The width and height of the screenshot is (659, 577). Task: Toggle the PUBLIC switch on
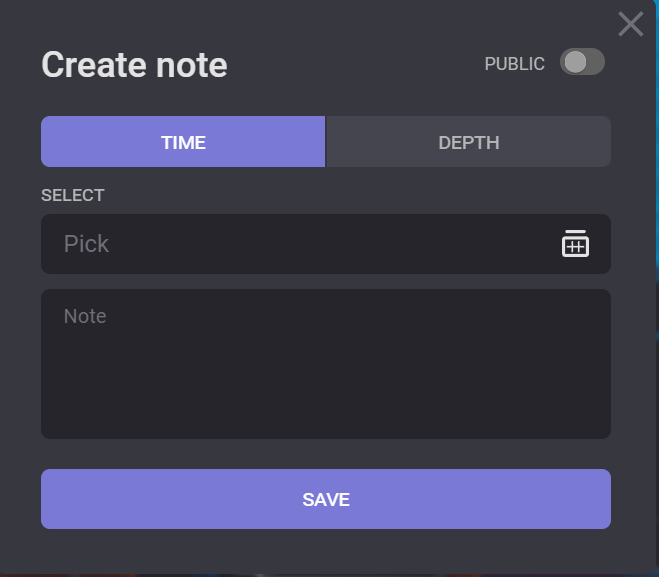click(582, 63)
